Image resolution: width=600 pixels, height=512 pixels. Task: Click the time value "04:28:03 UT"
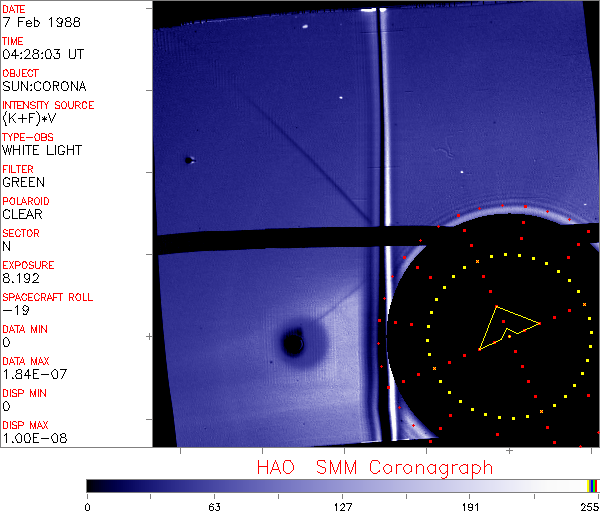pos(42,54)
